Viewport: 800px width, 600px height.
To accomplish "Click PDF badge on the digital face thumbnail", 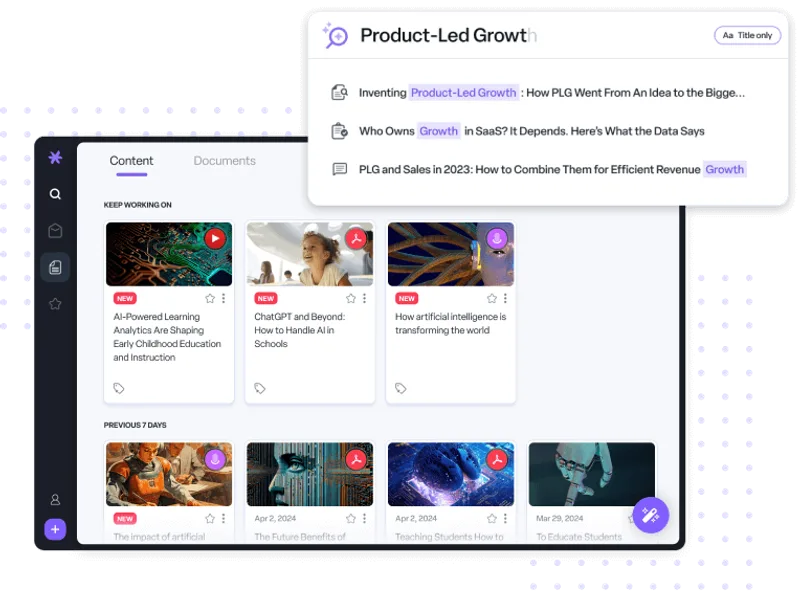I will (x=356, y=459).
